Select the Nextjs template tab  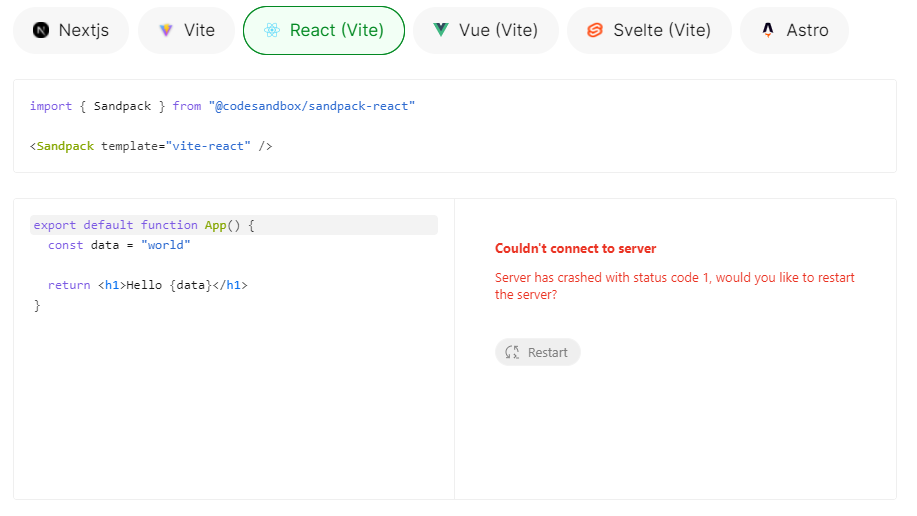[x=71, y=30]
